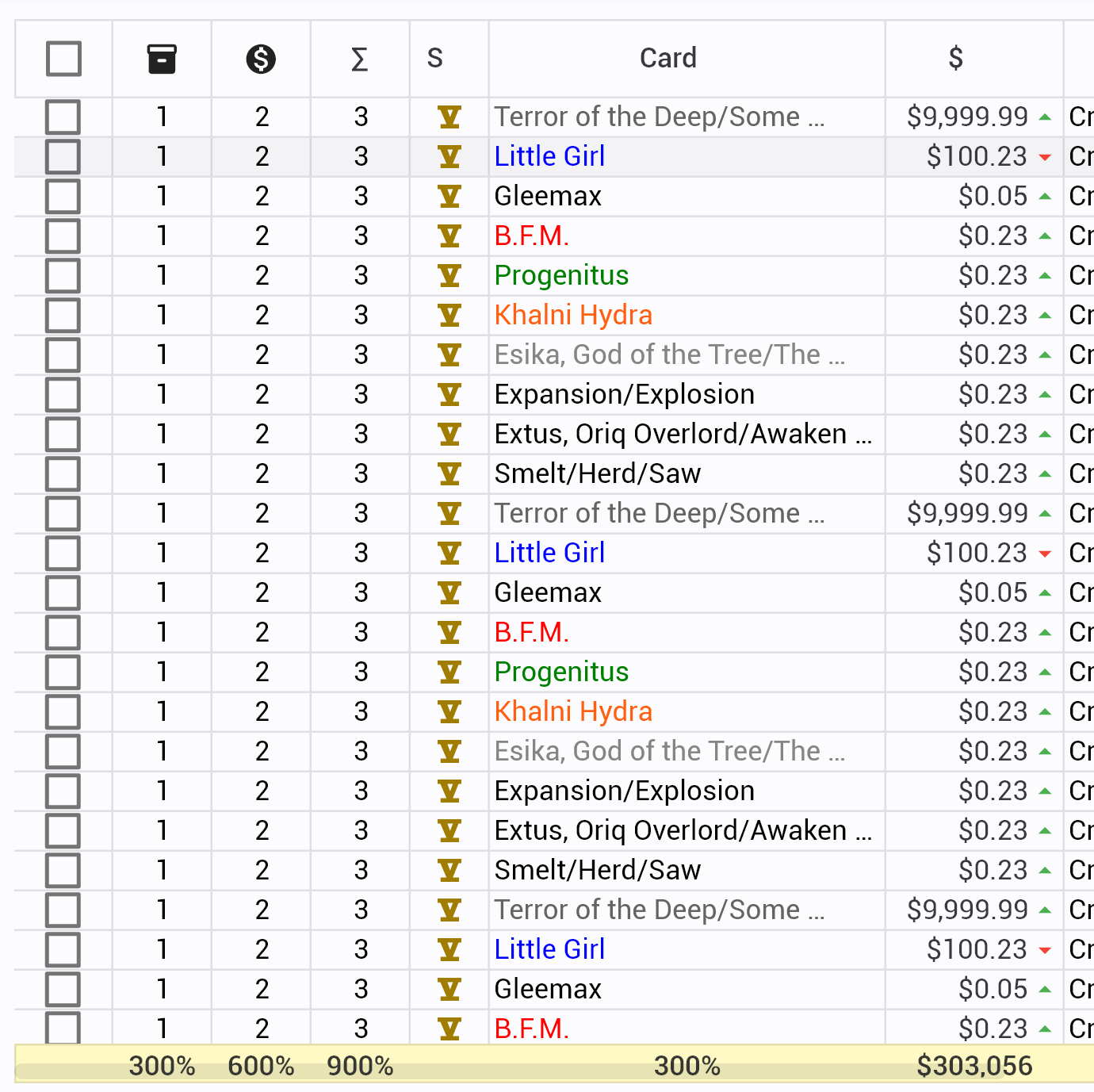
Task: Click the sigma (Σ) column header icon
Action: point(359,58)
